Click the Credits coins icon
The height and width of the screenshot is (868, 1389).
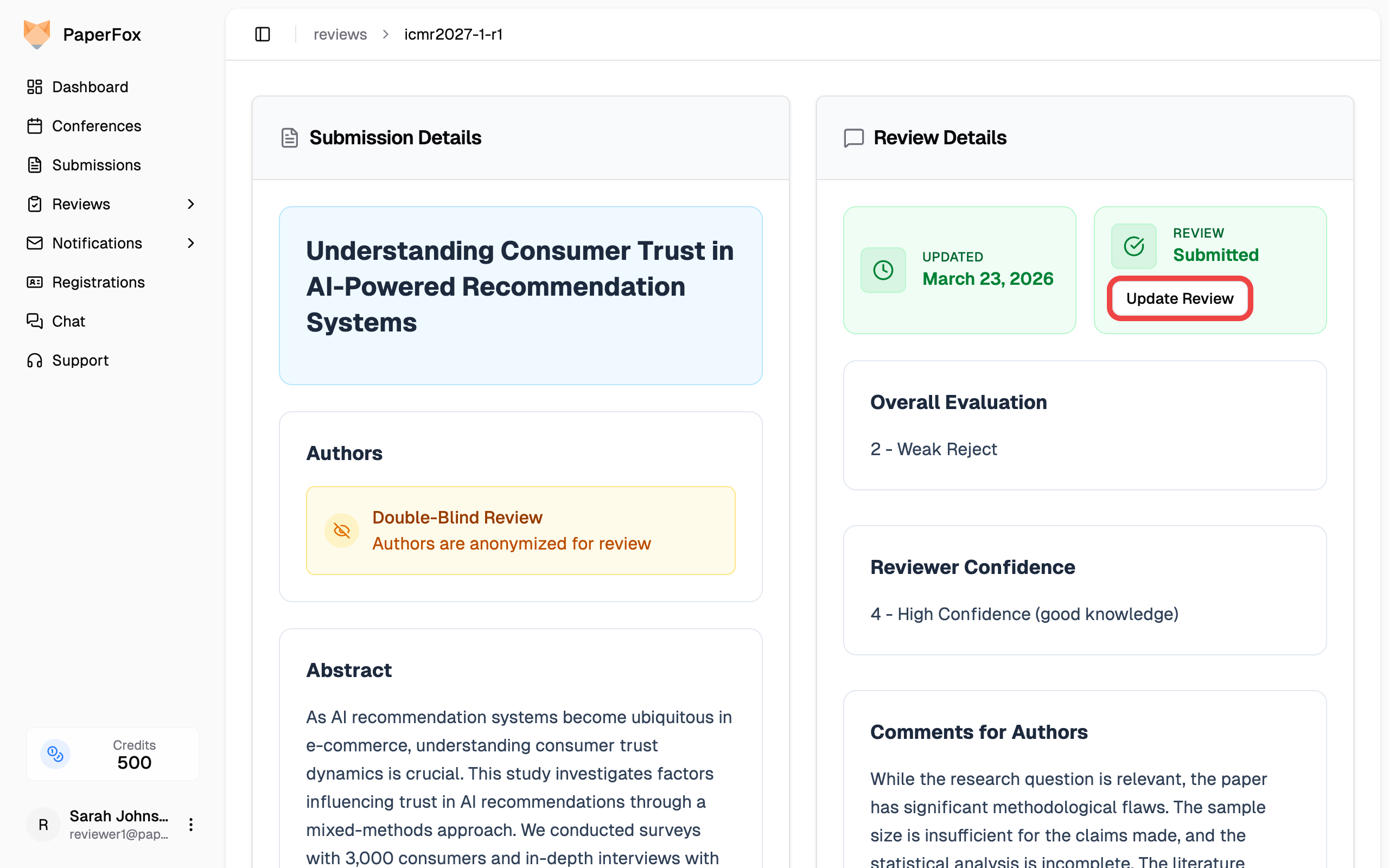pyautogui.click(x=55, y=754)
